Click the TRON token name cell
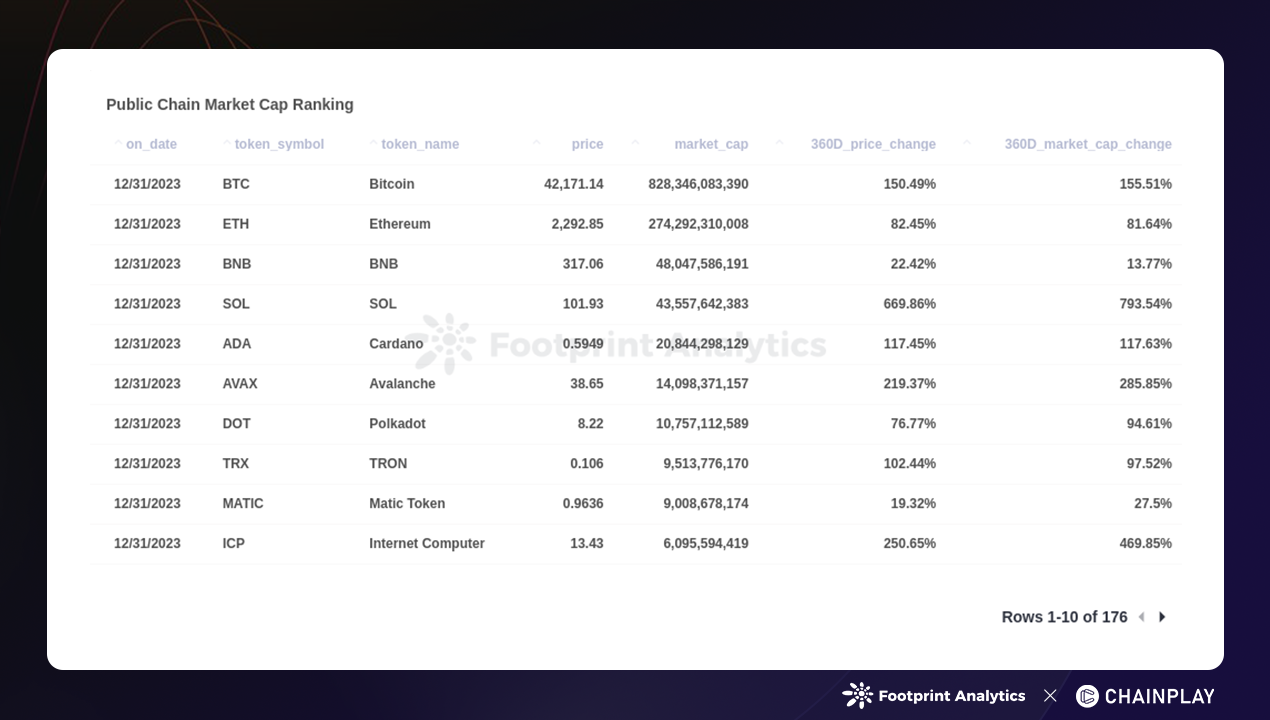 click(388, 464)
